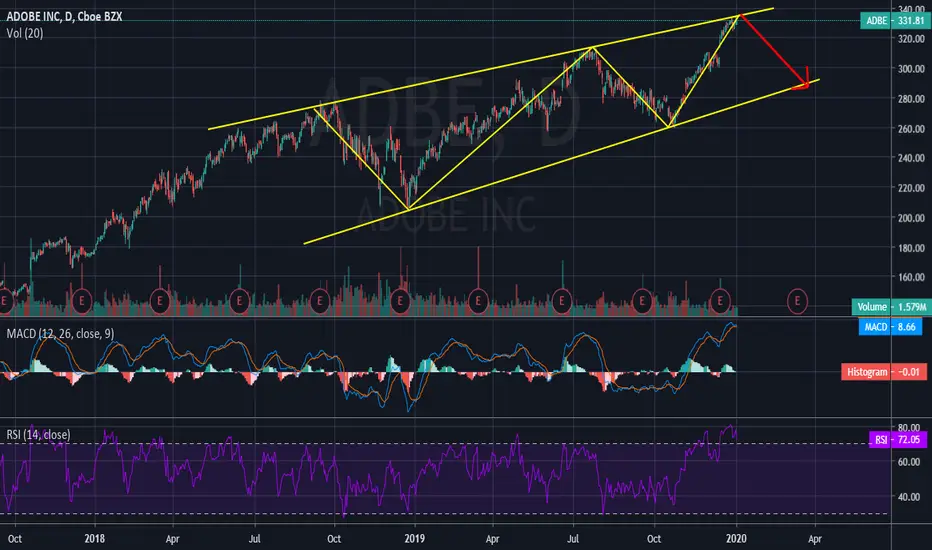Image resolution: width=932 pixels, height=550 pixels.
Task: Click the Apr label right after 2020
Action: tap(815, 539)
